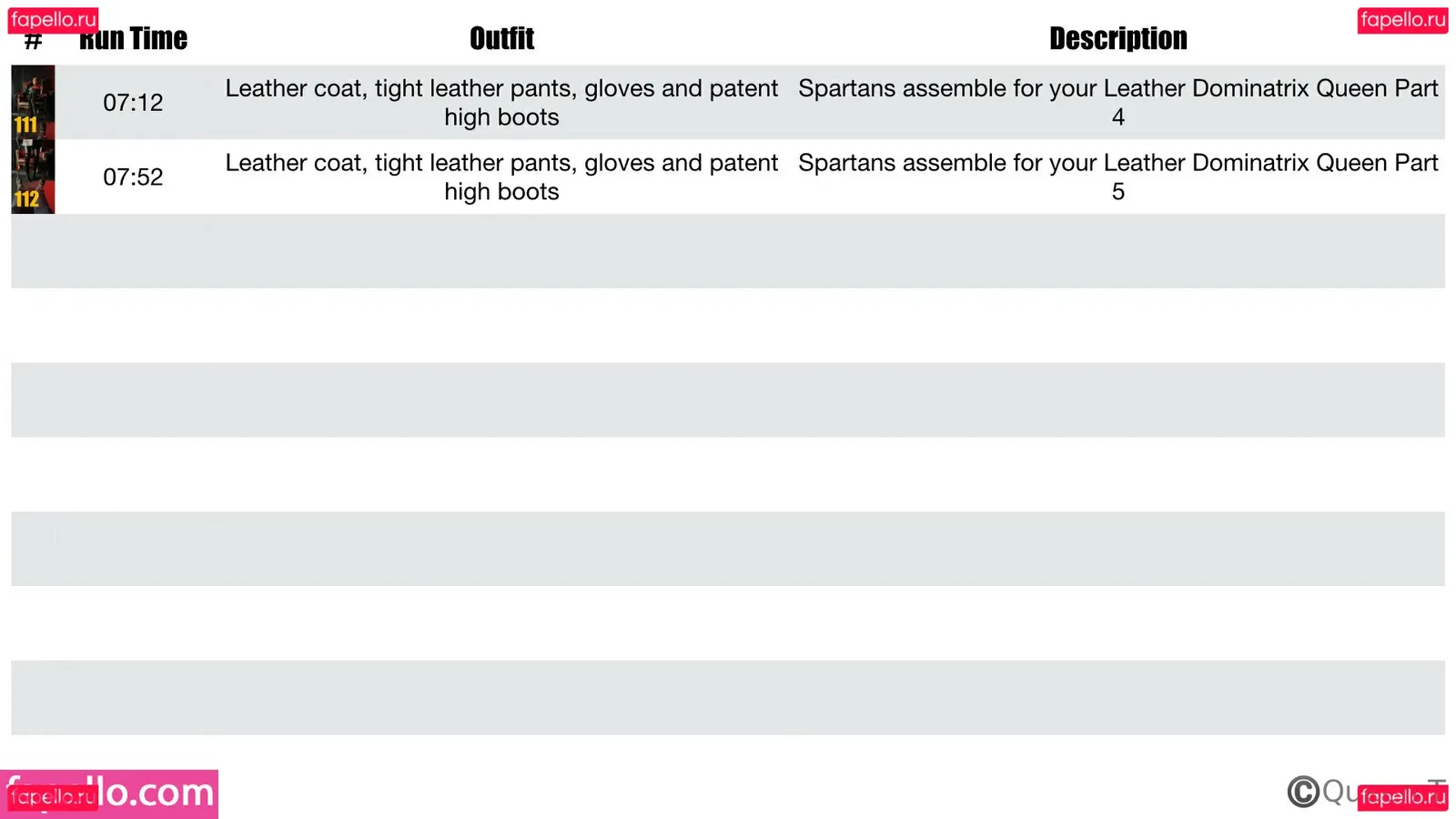Select the 07:52 run time cell
This screenshot has height=819, width=1456.
pyautogui.click(x=133, y=177)
